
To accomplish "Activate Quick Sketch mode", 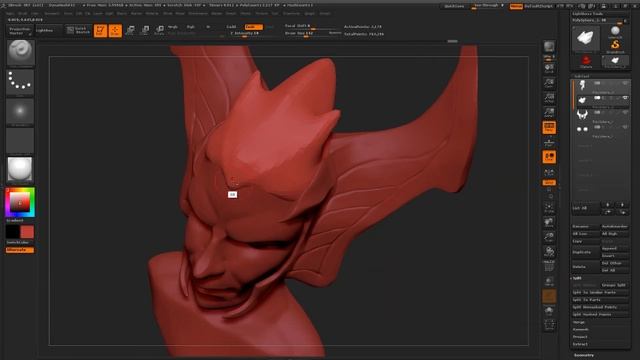I will [78, 31].
